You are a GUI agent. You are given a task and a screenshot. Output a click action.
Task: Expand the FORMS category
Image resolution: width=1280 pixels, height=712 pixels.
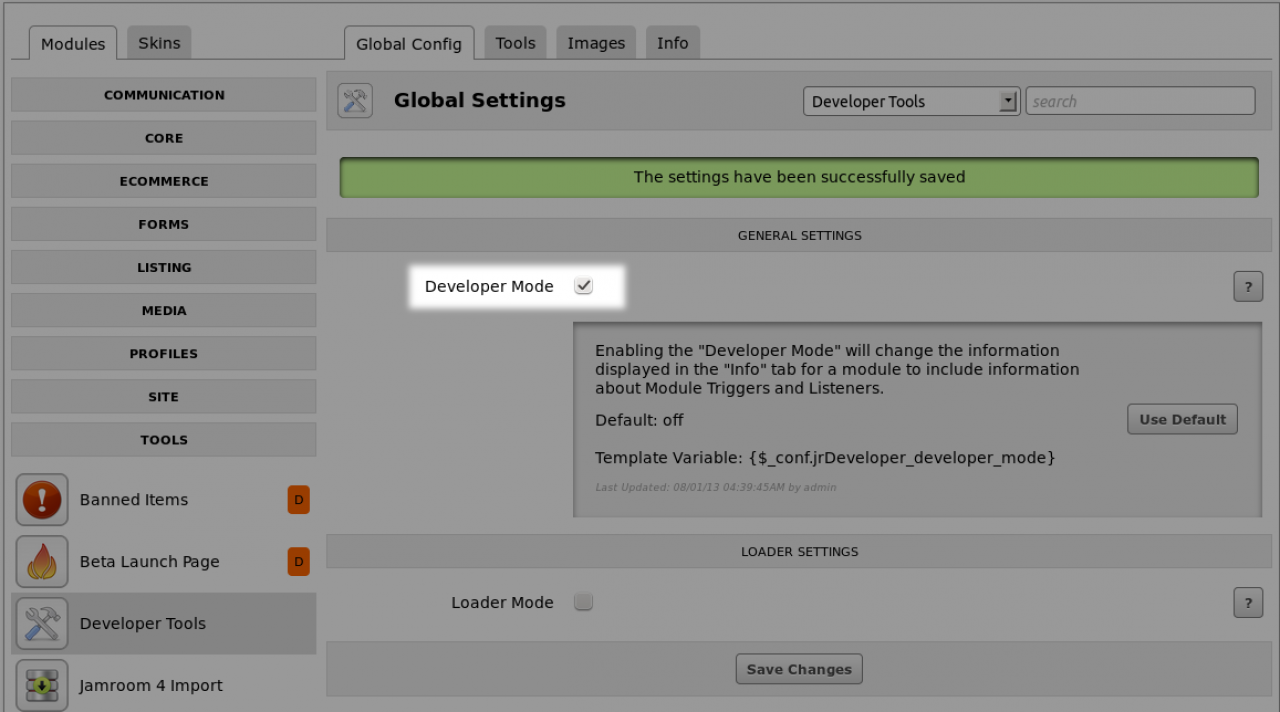164,224
